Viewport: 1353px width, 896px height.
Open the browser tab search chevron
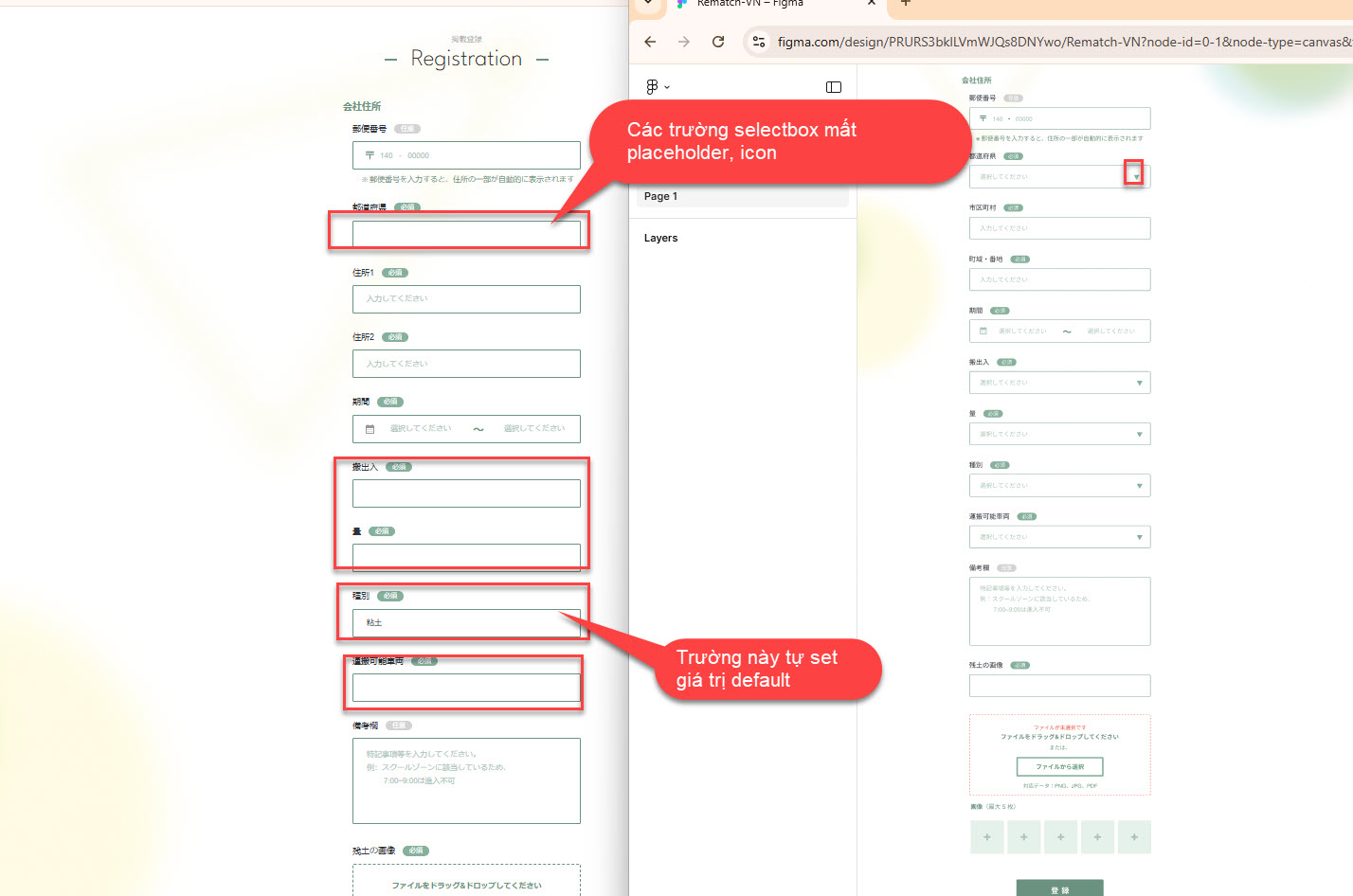[x=648, y=4]
